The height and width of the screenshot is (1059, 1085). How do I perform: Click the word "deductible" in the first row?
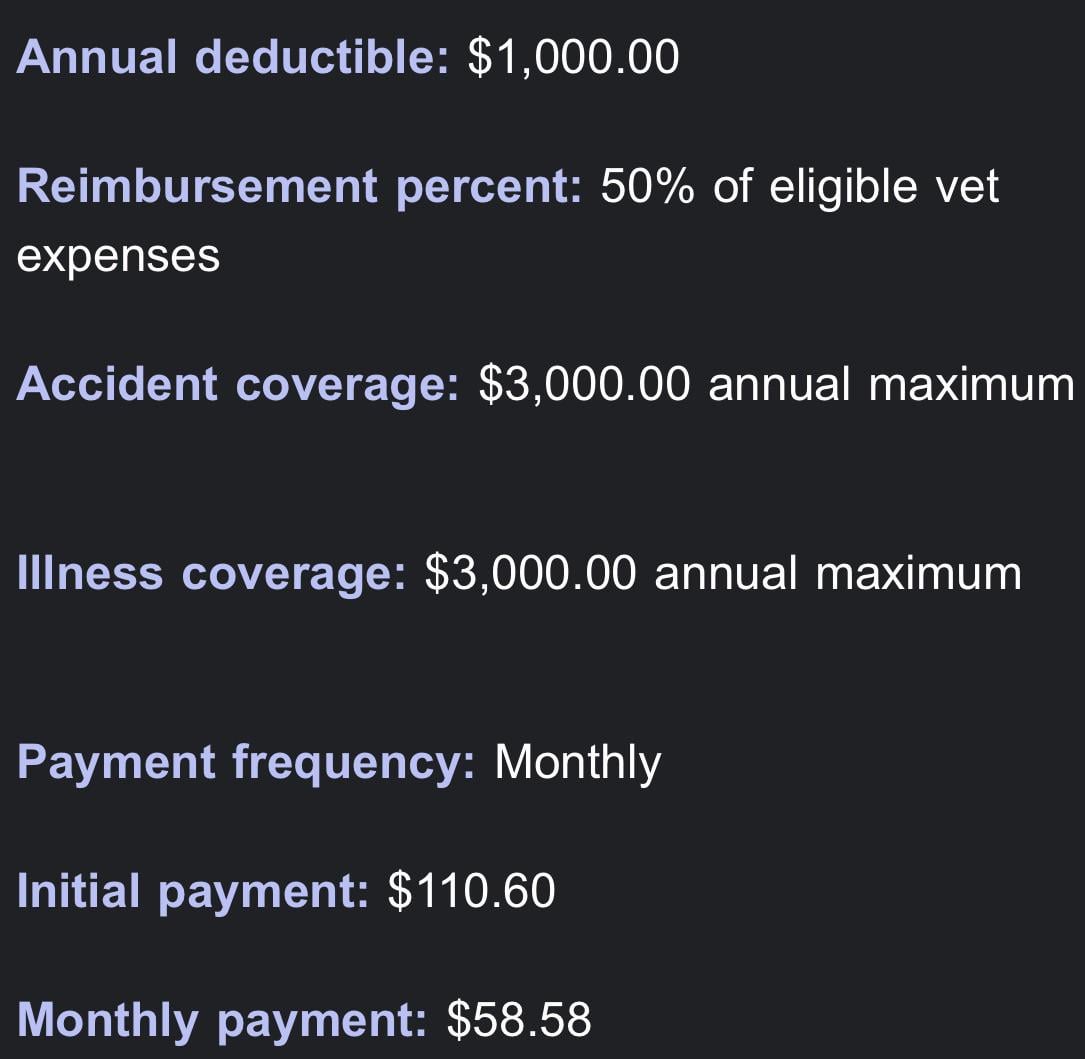(x=322, y=57)
